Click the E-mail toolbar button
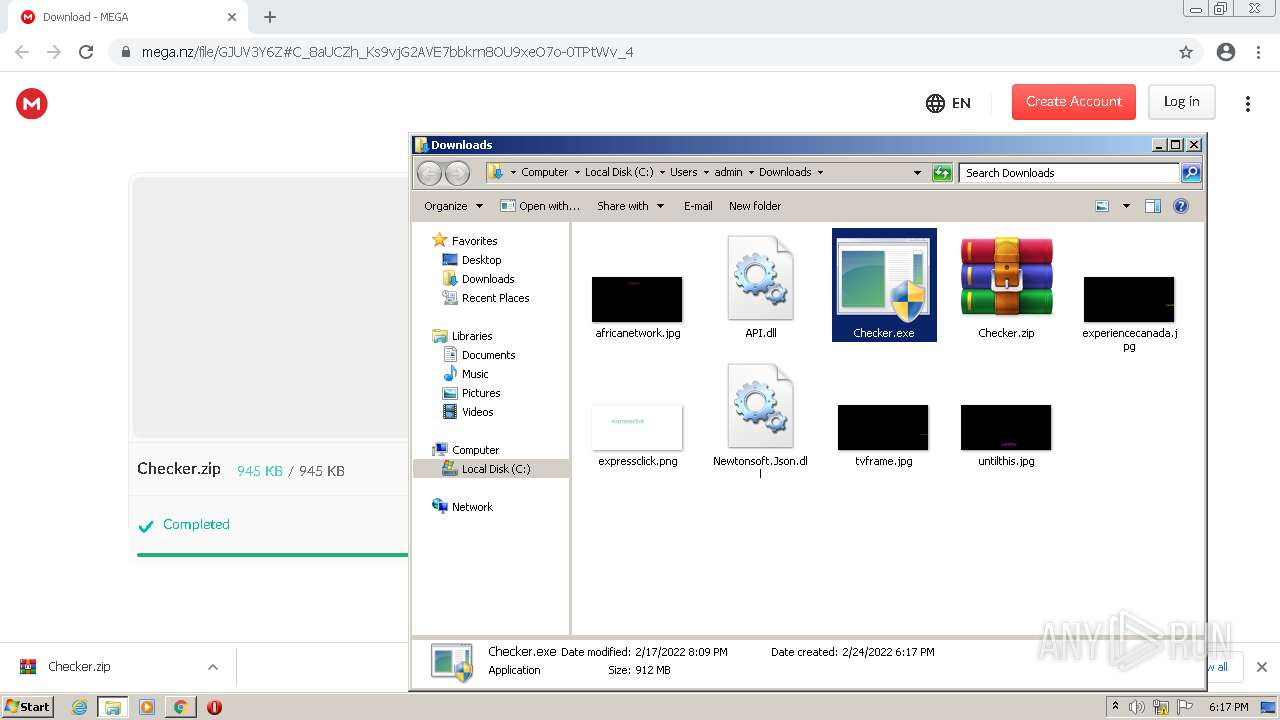 tap(698, 206)
